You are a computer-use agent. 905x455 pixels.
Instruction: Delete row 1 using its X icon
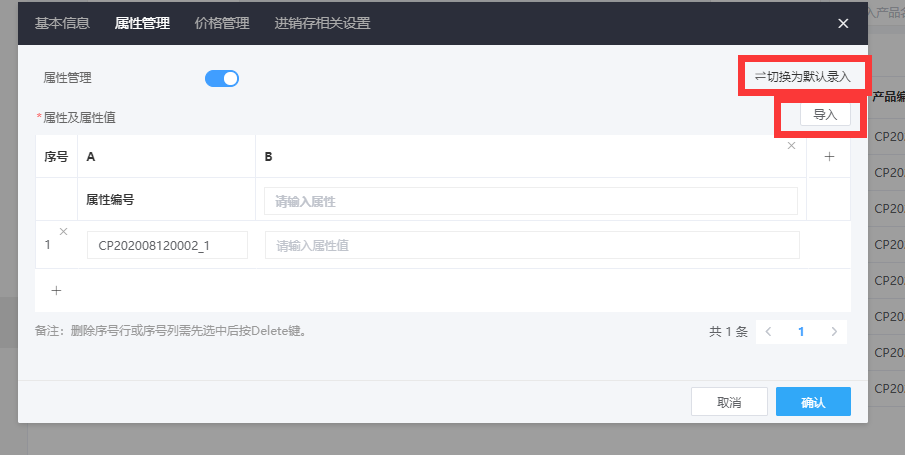(x=63, y=232)
